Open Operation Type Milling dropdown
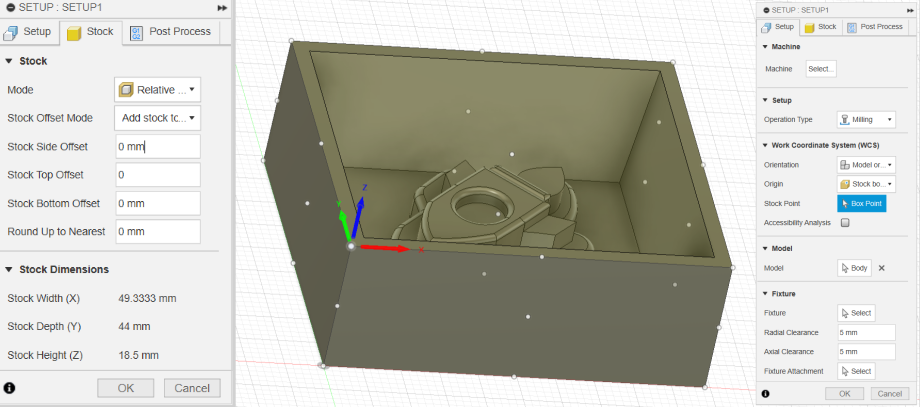920x407 pixels. [x=866, y=120]
